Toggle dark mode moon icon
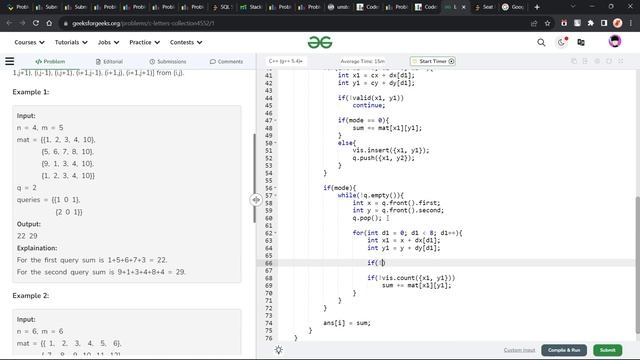Image resolution: width=640 pixels, height=360 pixels. point(562,42)
